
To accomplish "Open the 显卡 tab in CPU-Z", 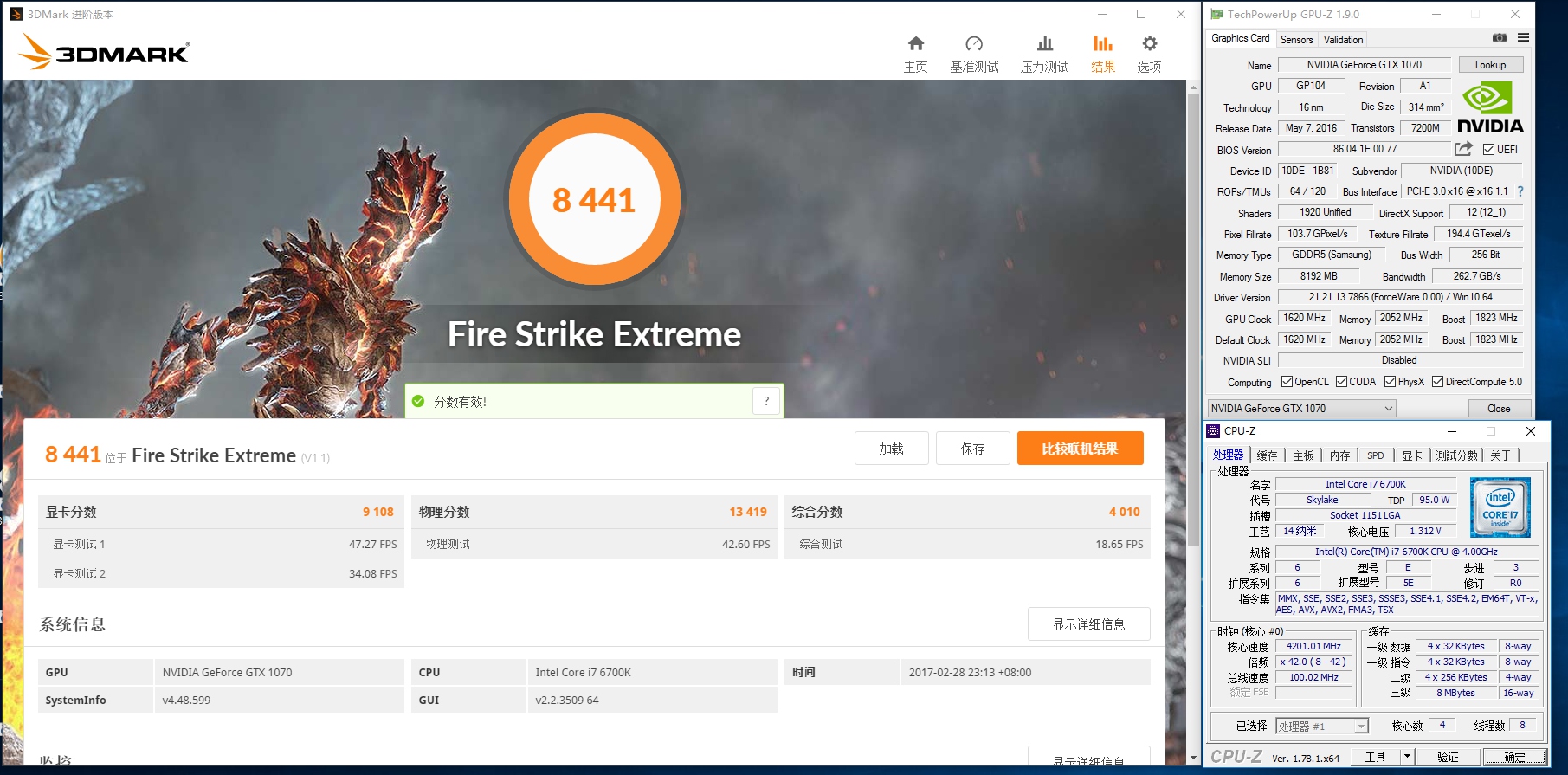I will [1412, 455].
